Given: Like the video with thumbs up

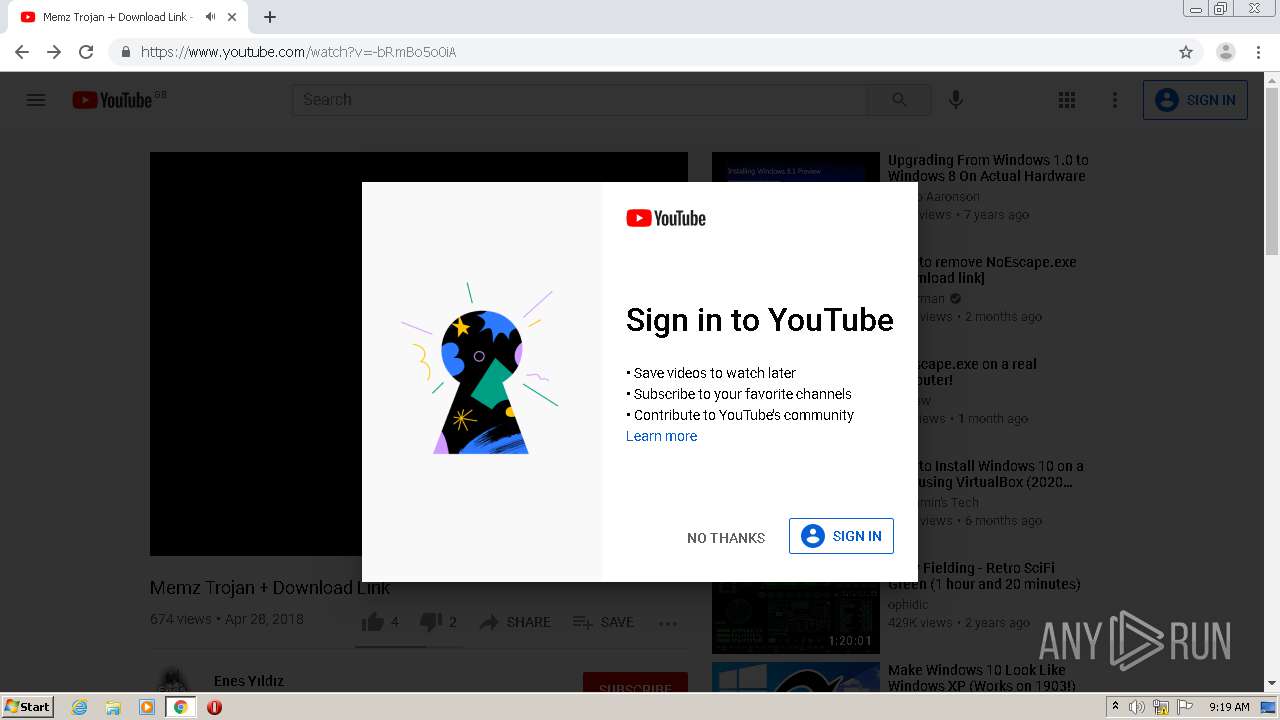Looking at the screenshot, I should (x=381, y=622).
